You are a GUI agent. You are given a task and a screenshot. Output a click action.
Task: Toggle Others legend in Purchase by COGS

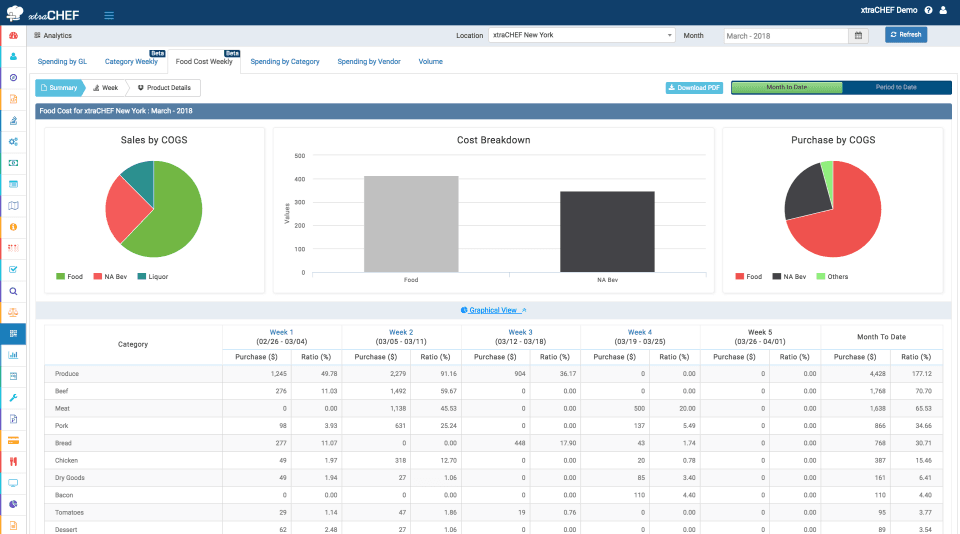(833, 276)
